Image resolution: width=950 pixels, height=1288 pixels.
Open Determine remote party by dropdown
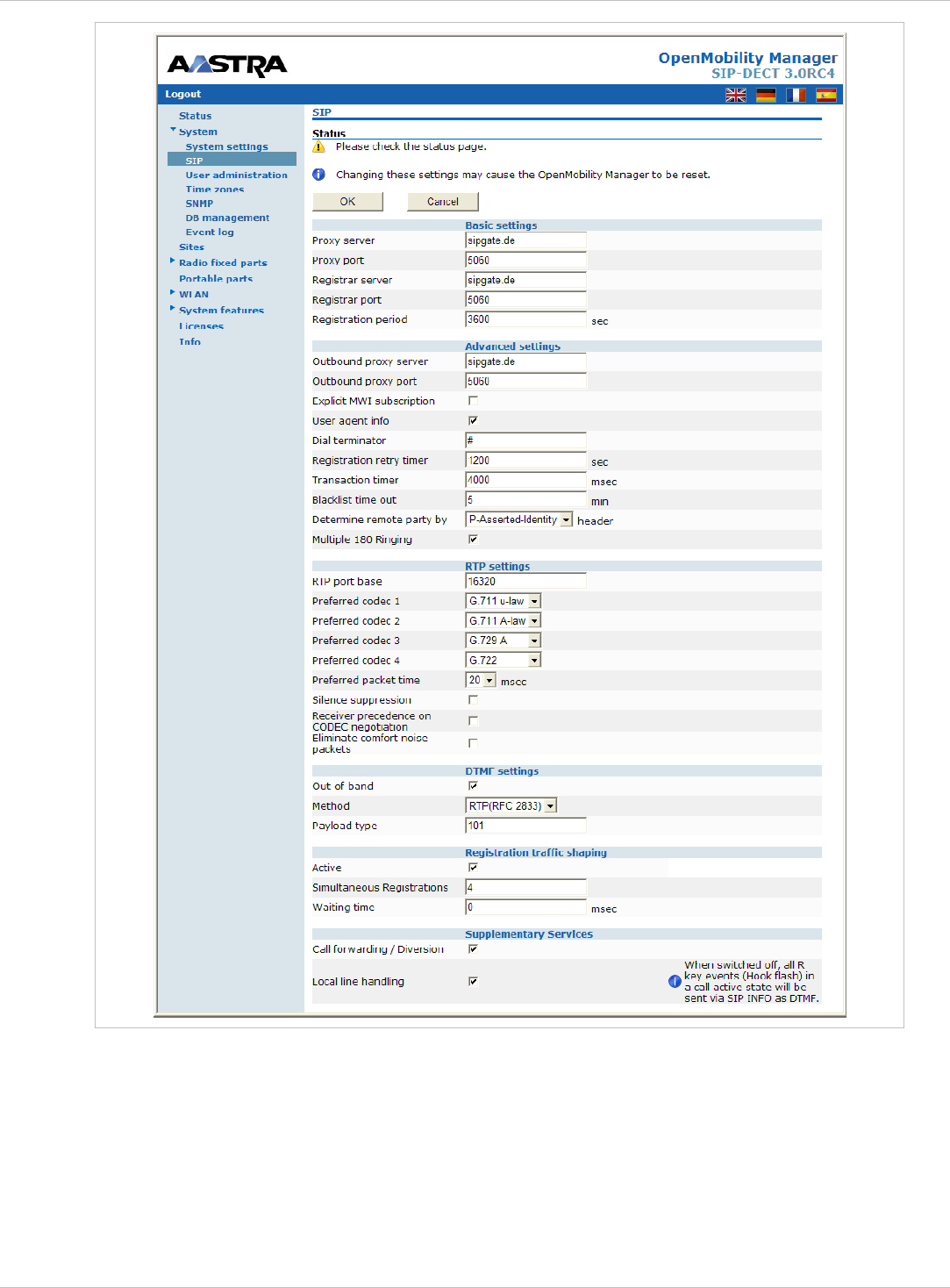(x=518, y=519)
